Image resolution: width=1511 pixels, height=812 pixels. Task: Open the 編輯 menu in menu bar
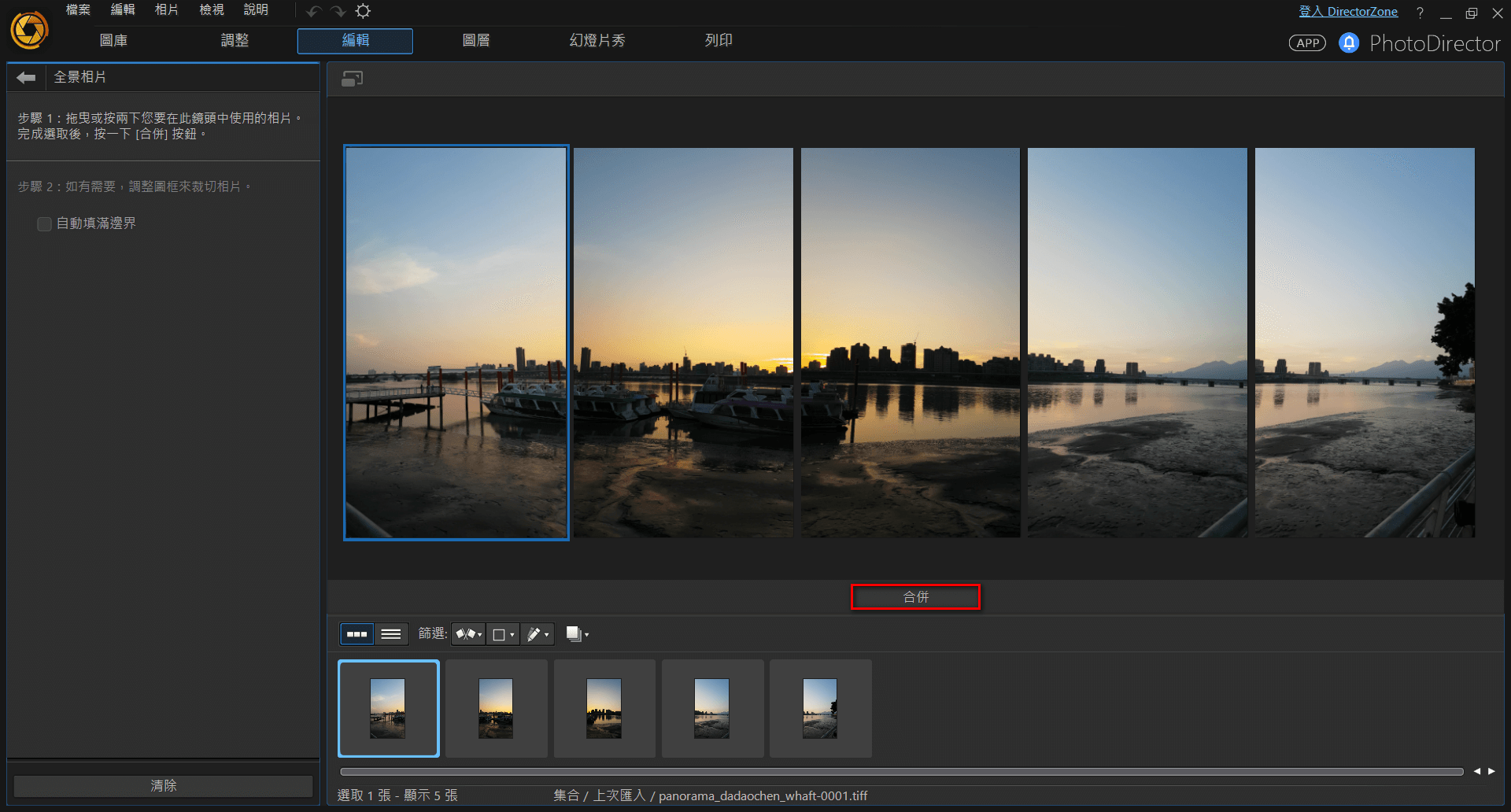tap(123, 9)
